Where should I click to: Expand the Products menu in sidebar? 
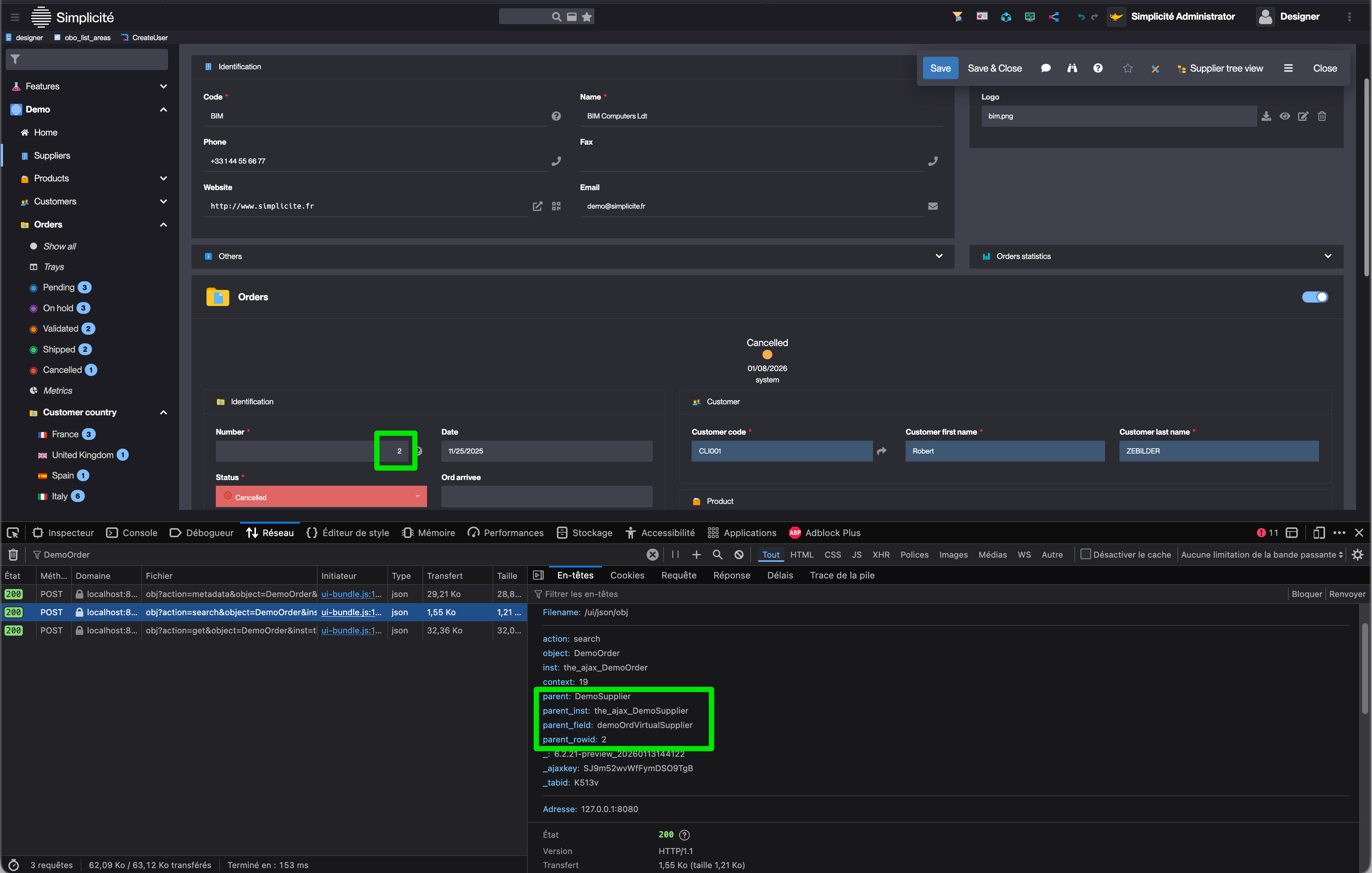[163, 178]
